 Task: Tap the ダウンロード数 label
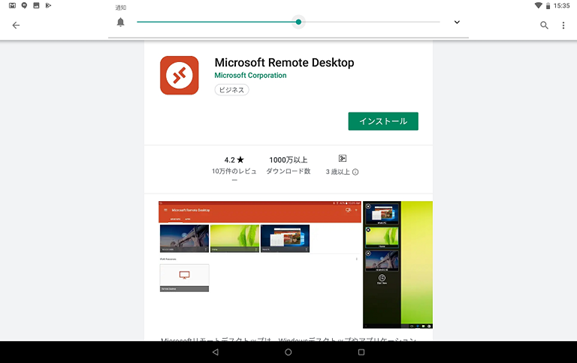[x=288, y=171]
